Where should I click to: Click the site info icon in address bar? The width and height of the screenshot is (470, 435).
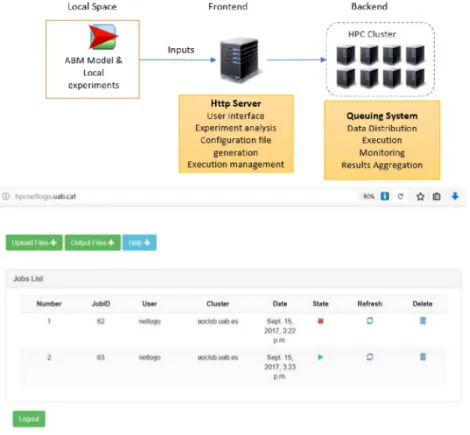click(6, 196)
